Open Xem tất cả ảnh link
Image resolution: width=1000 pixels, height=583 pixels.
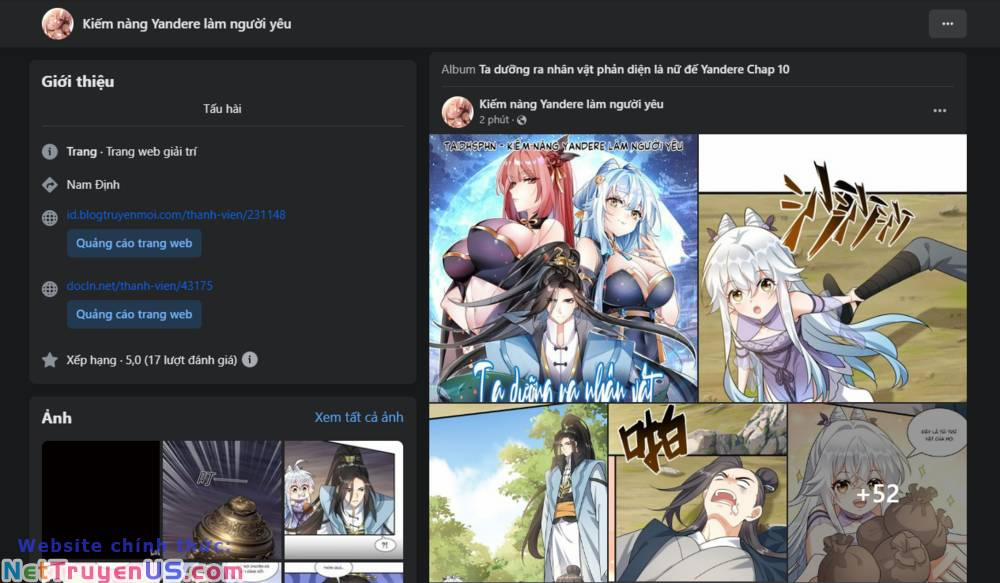[x=358, y=417]
